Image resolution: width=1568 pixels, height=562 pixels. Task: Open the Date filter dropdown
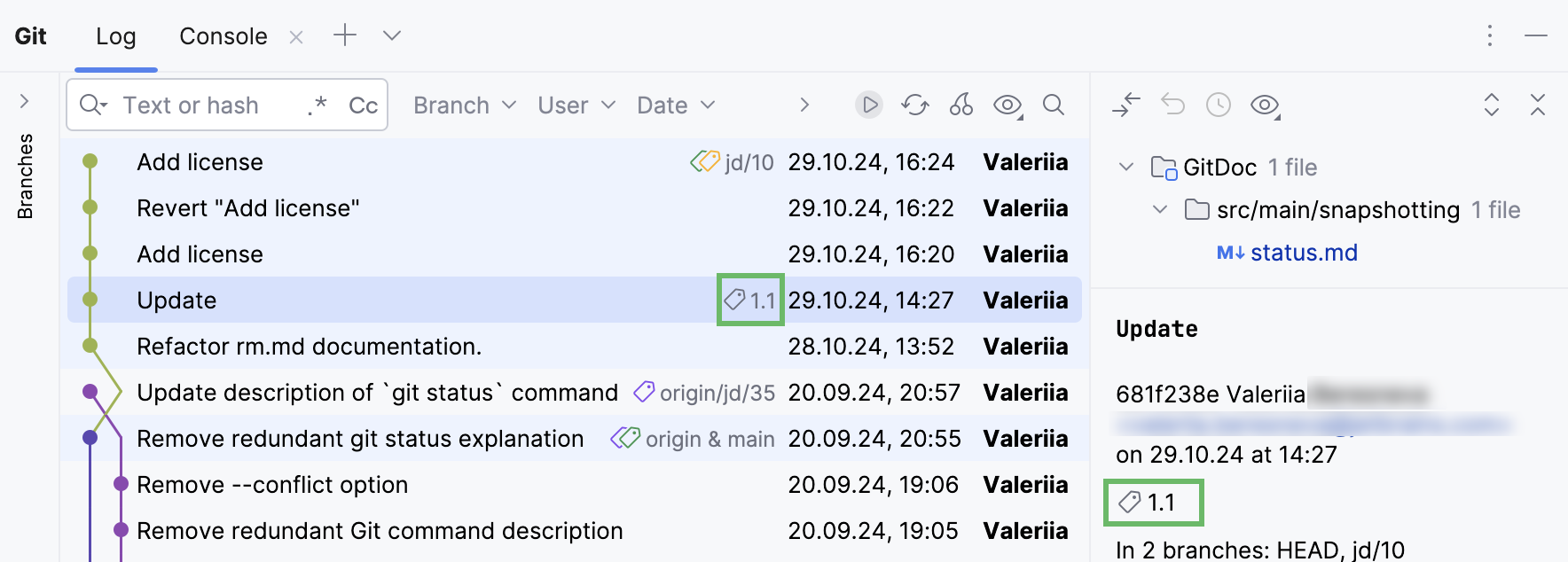tap(674, 105)
